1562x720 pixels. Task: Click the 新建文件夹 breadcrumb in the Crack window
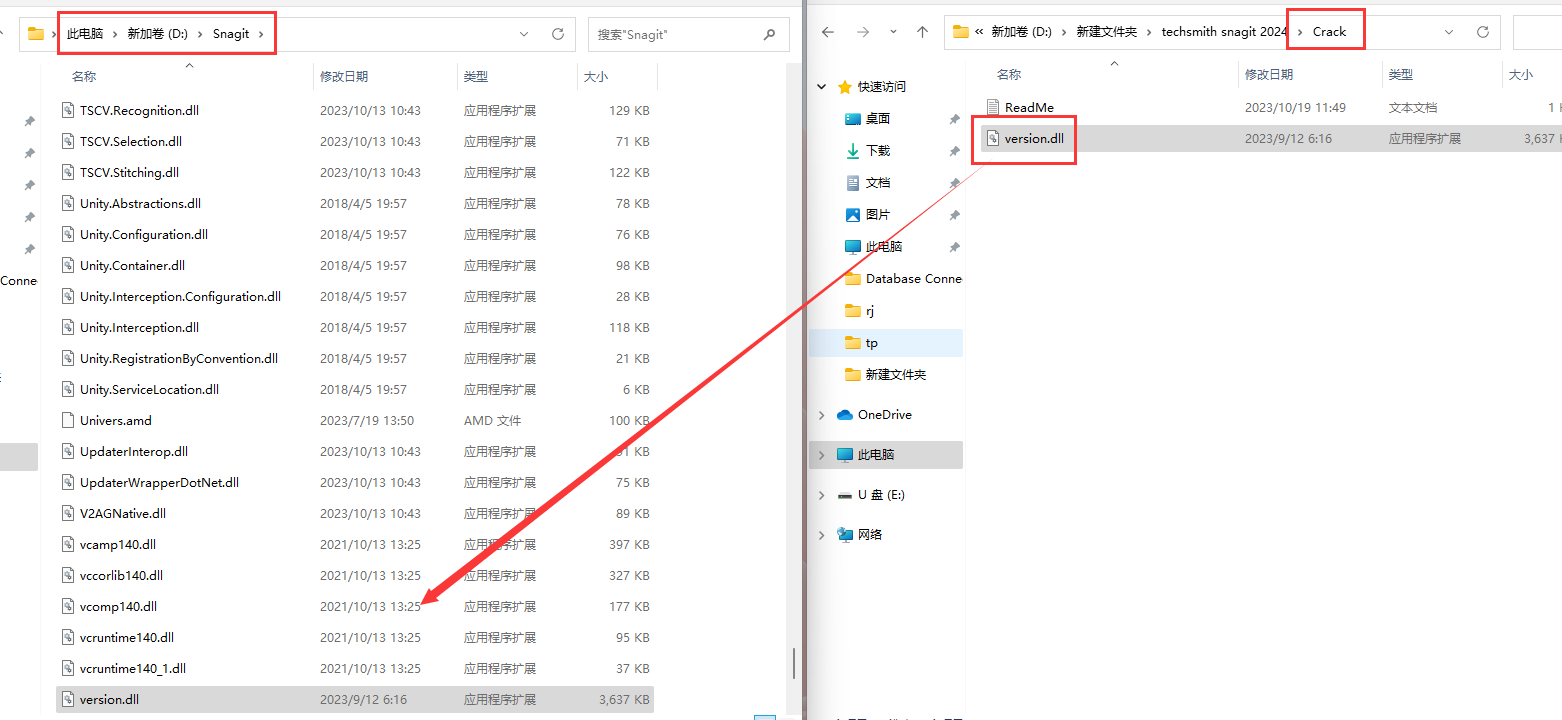coord(1106,32)
